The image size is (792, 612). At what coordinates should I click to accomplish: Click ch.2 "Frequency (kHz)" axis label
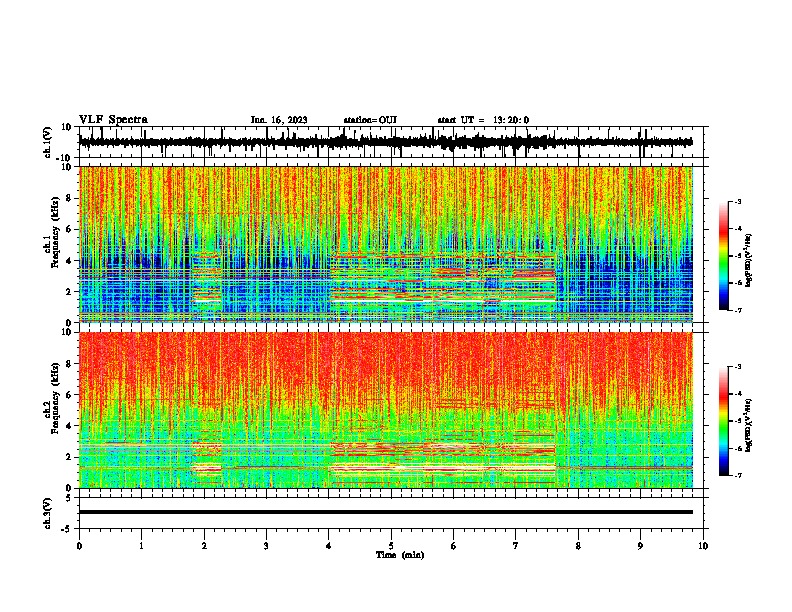click(55, 398)
